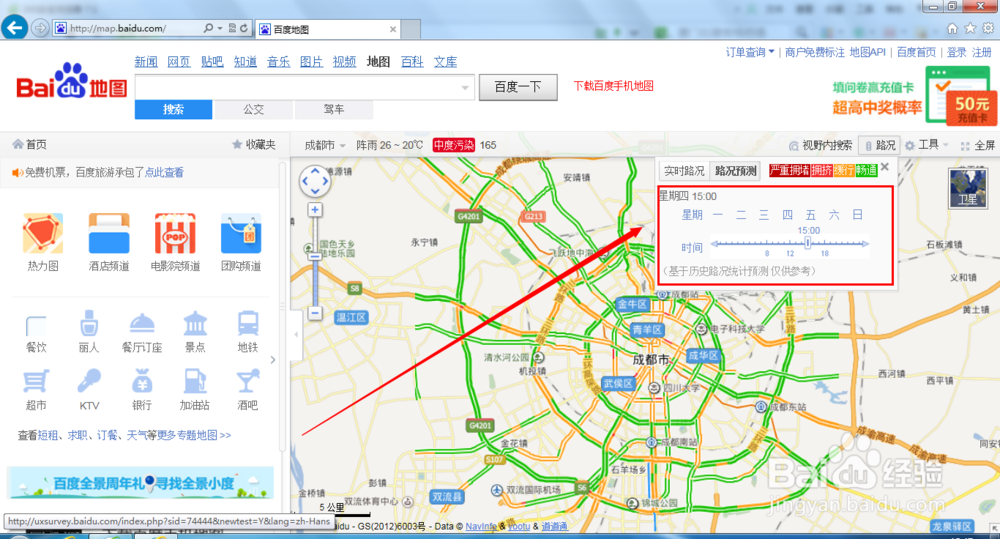
Task: Select the 地铁 subway icon
Action: click(x=248, y=323)
